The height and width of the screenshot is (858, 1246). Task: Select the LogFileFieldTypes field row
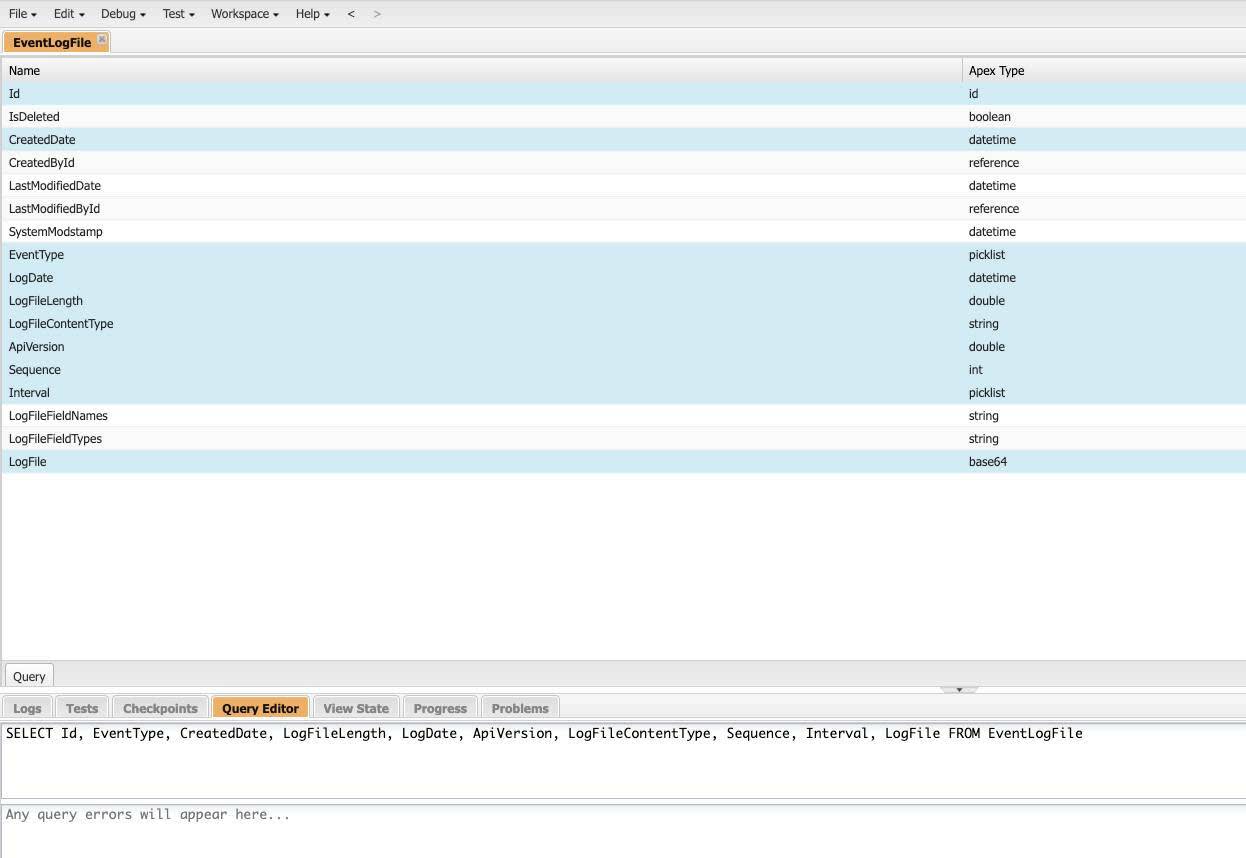point(623,439)
